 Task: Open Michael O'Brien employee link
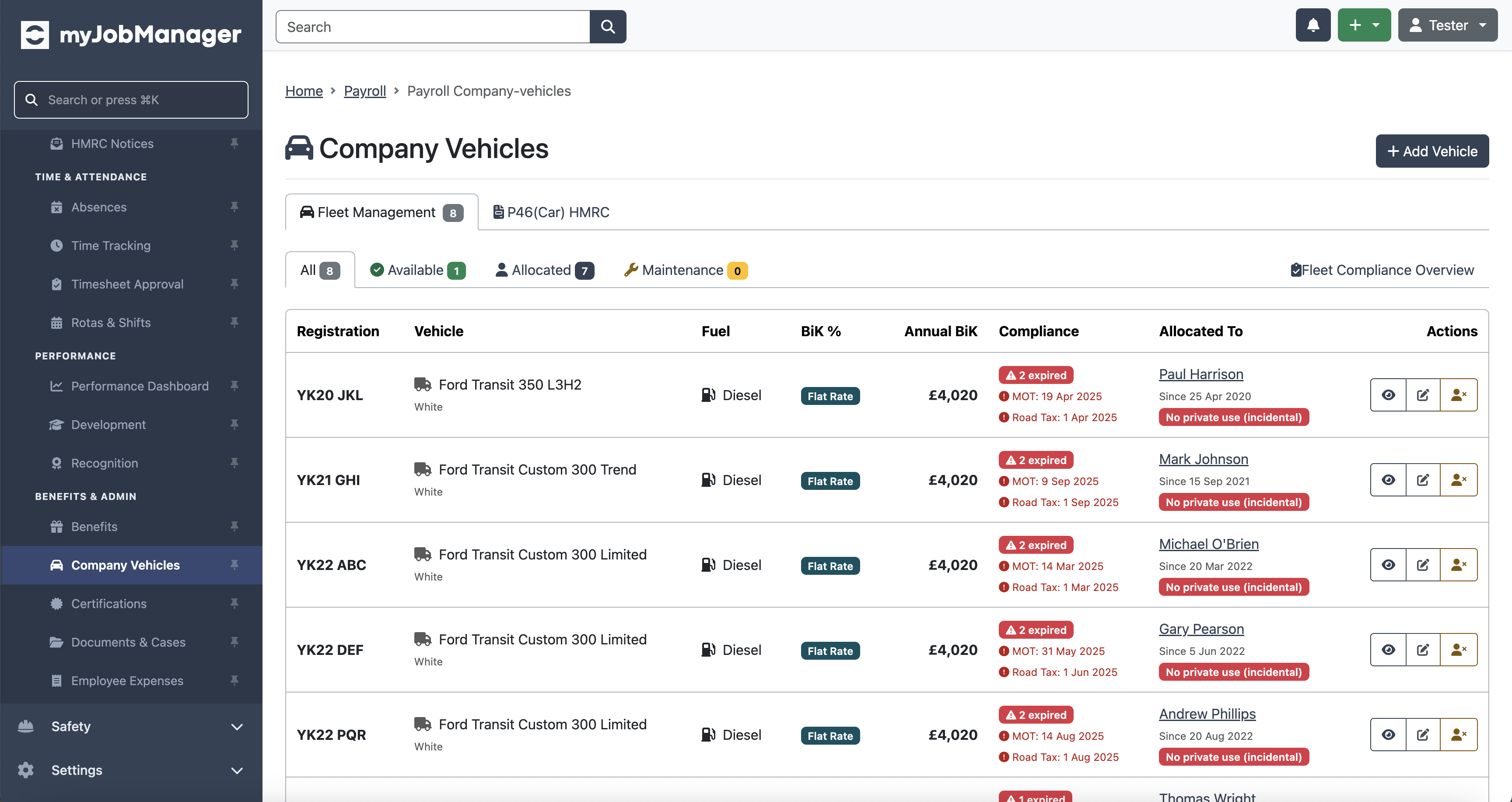click(1208, 544)
